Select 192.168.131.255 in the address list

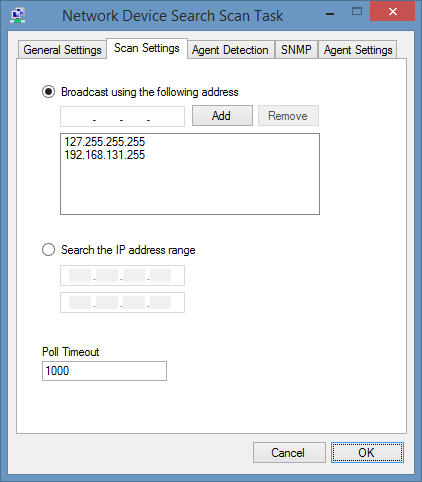pos(105,155)
